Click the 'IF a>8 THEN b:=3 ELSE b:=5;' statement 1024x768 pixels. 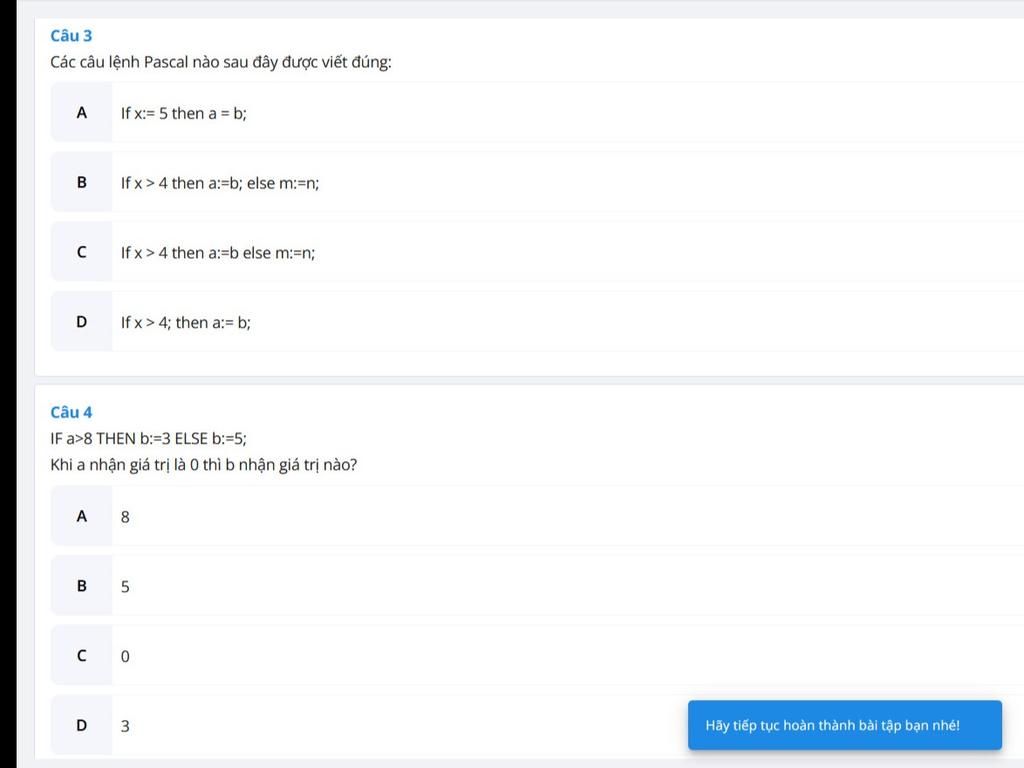click(x=148, y=439)
